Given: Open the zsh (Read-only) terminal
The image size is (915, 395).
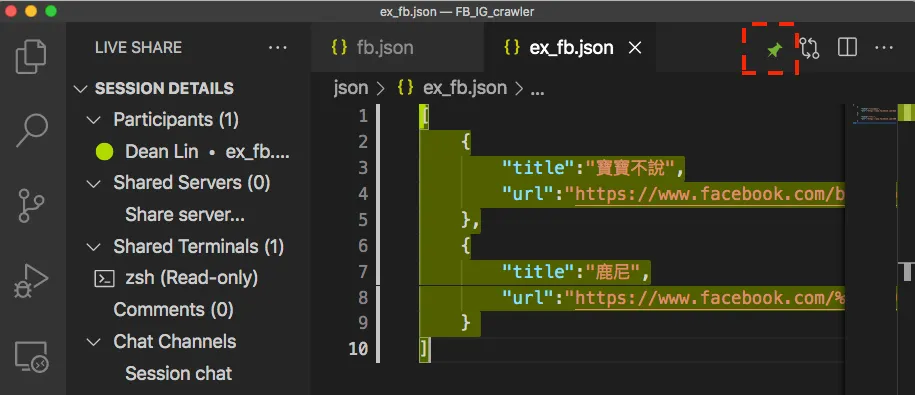Looking at the screenshot, I should click(x=191, y=278).
